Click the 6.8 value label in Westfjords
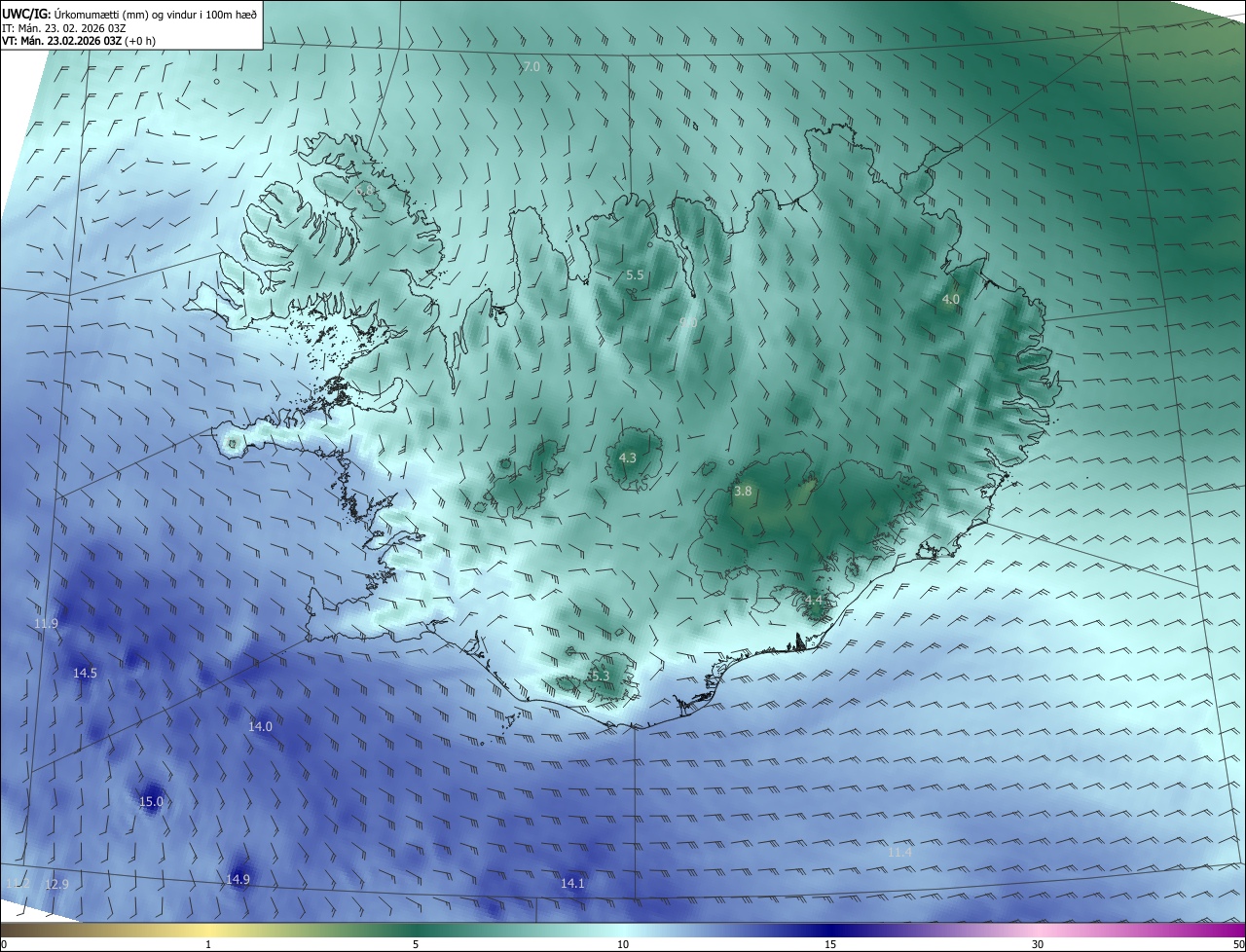The width and height of the screenshot is (1246, 952). pyautogui.click(x=365, y=191)
